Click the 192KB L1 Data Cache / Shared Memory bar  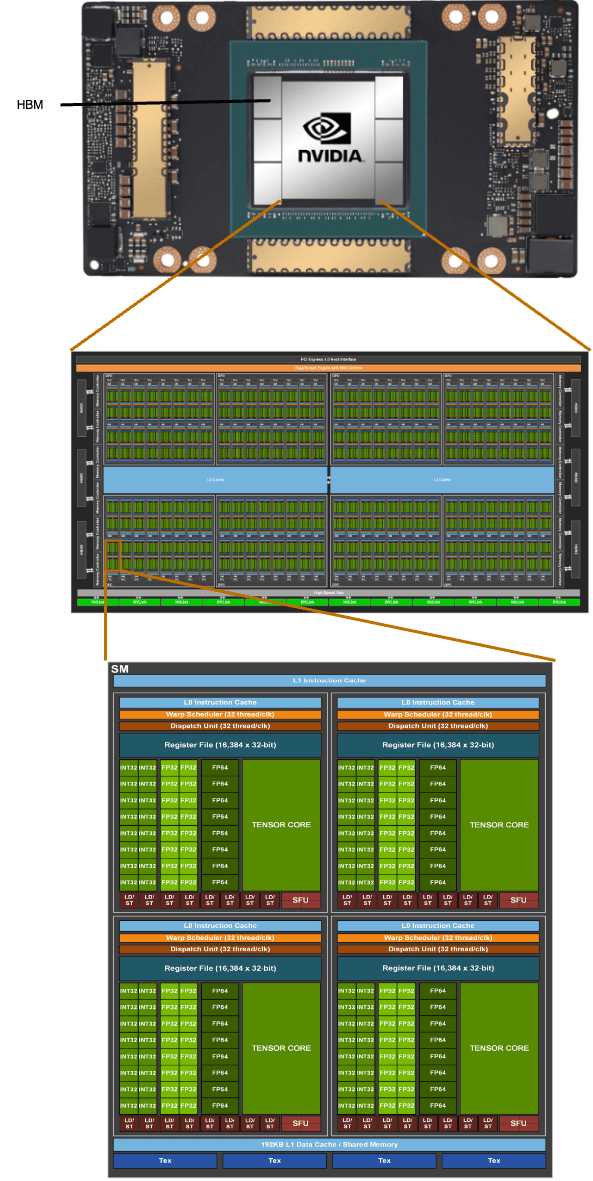click(329, 1144)
